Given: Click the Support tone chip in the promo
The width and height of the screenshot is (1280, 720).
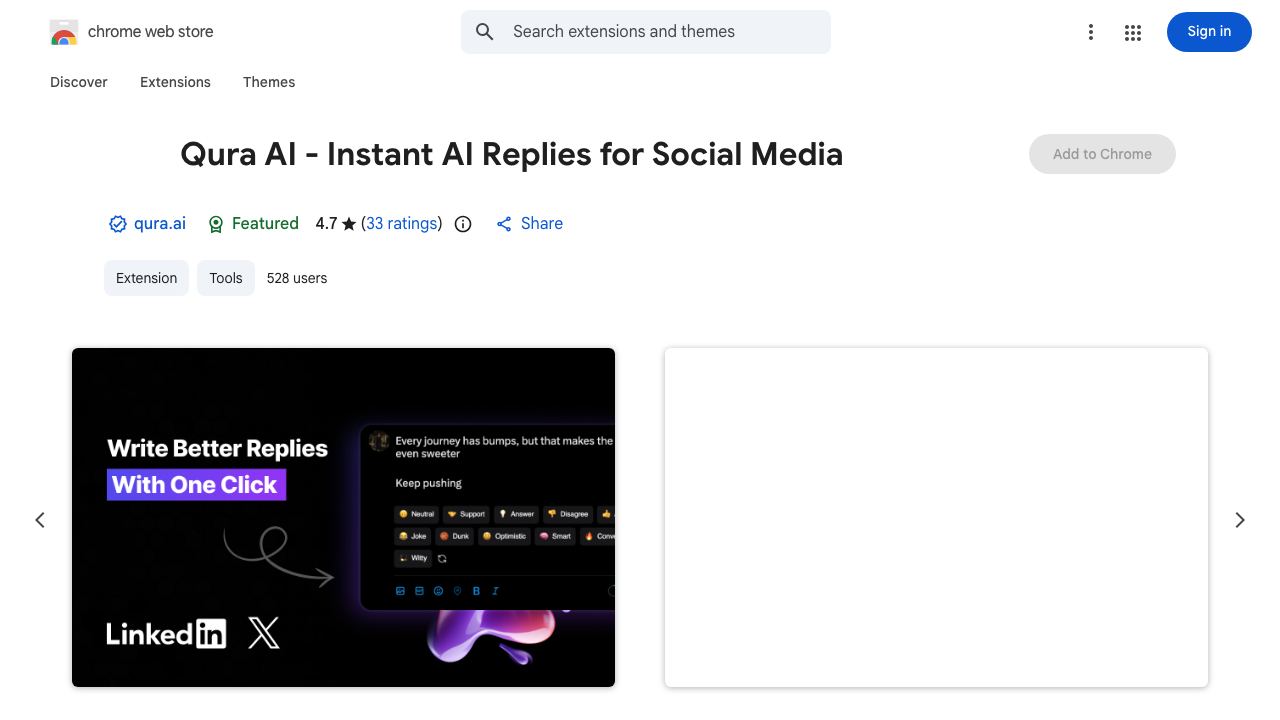Looking at the screenshot, I should pos(465,514).
